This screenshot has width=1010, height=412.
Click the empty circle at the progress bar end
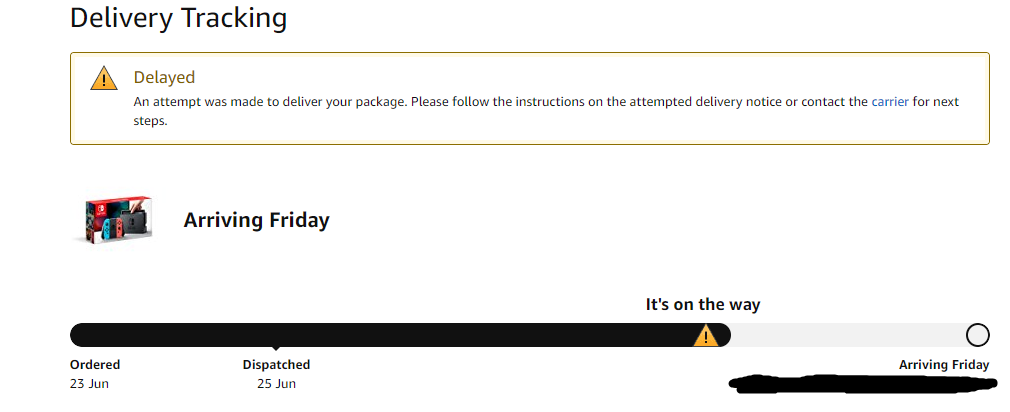977,335
